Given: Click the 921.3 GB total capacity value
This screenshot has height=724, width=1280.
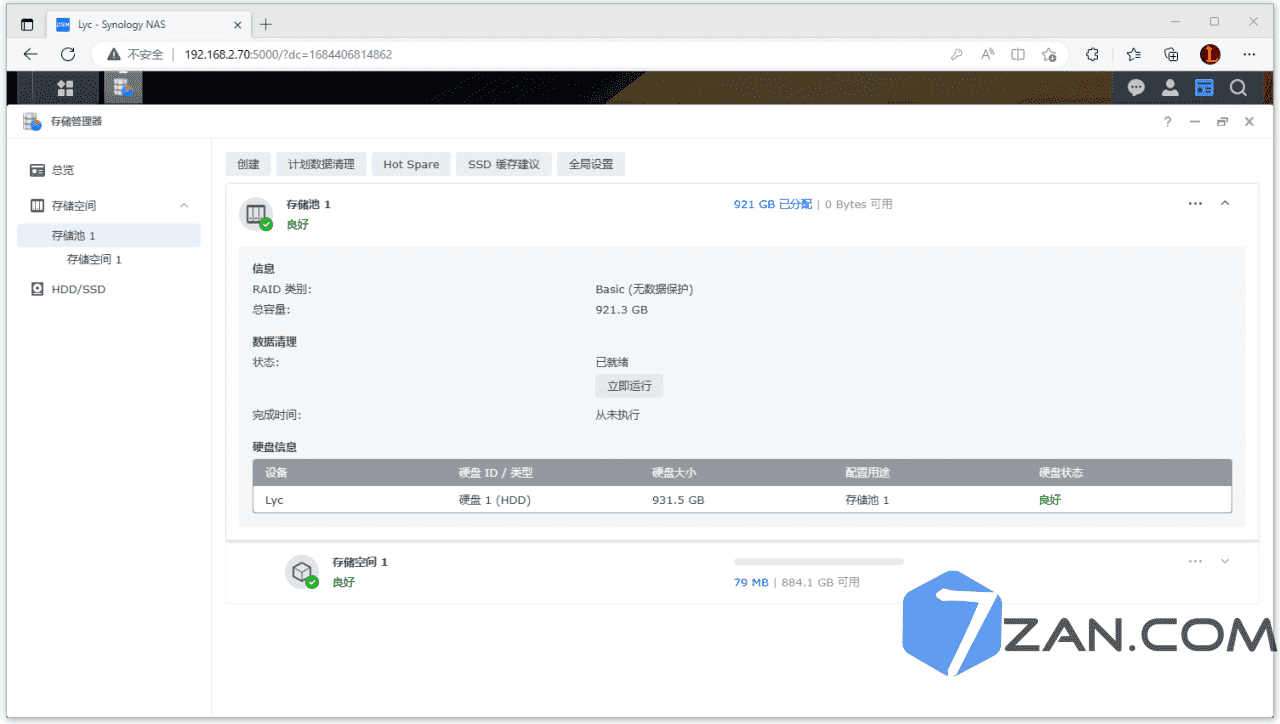Looking at the screenshot, I should [621, 310].
